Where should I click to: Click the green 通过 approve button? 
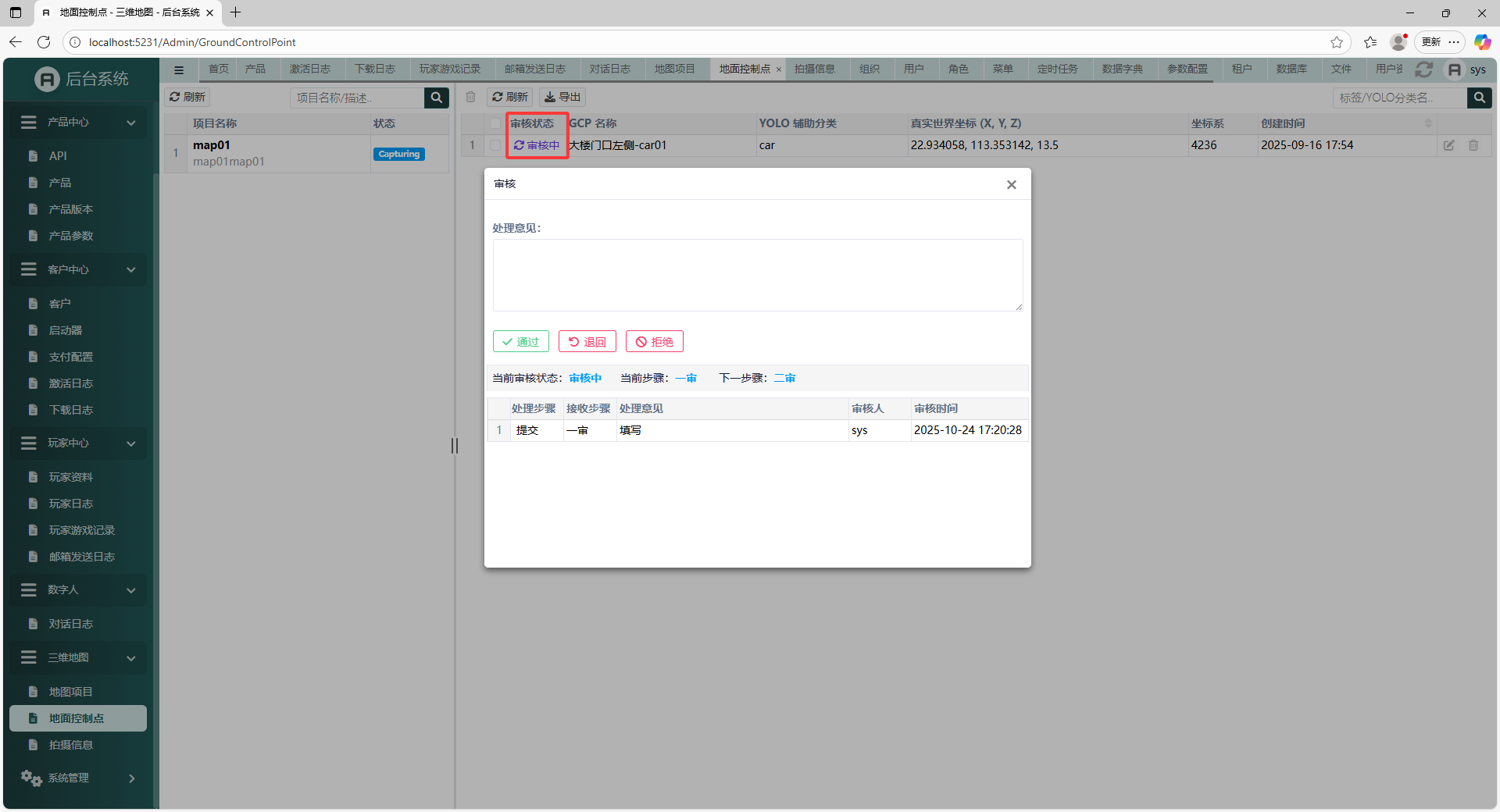(520, 342)
